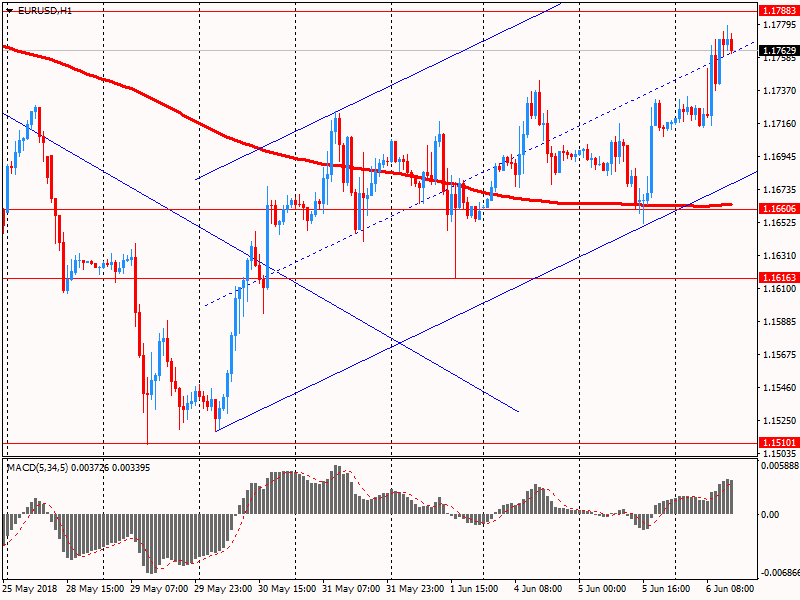
Task: Click the 25 May 2018 date label
Action: 30,589
